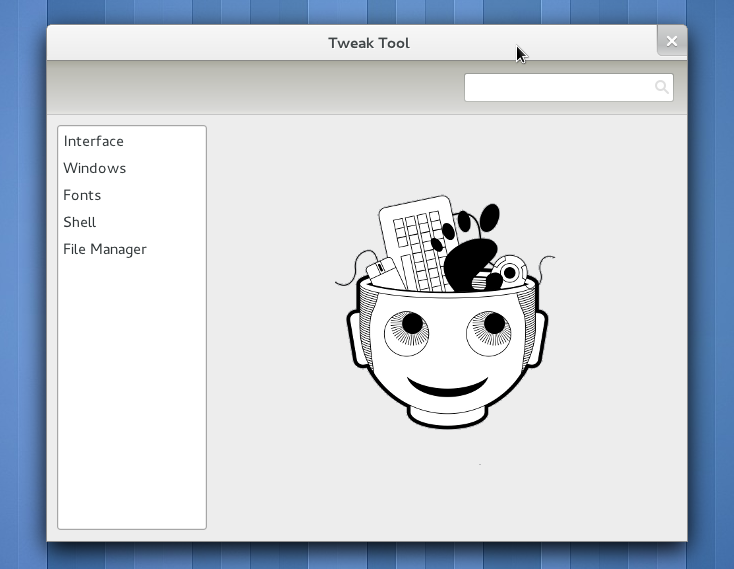Viewport: 734px width, 569px height.
Task: Close the Tweak Tool window
Action: (x=672, y=42)
